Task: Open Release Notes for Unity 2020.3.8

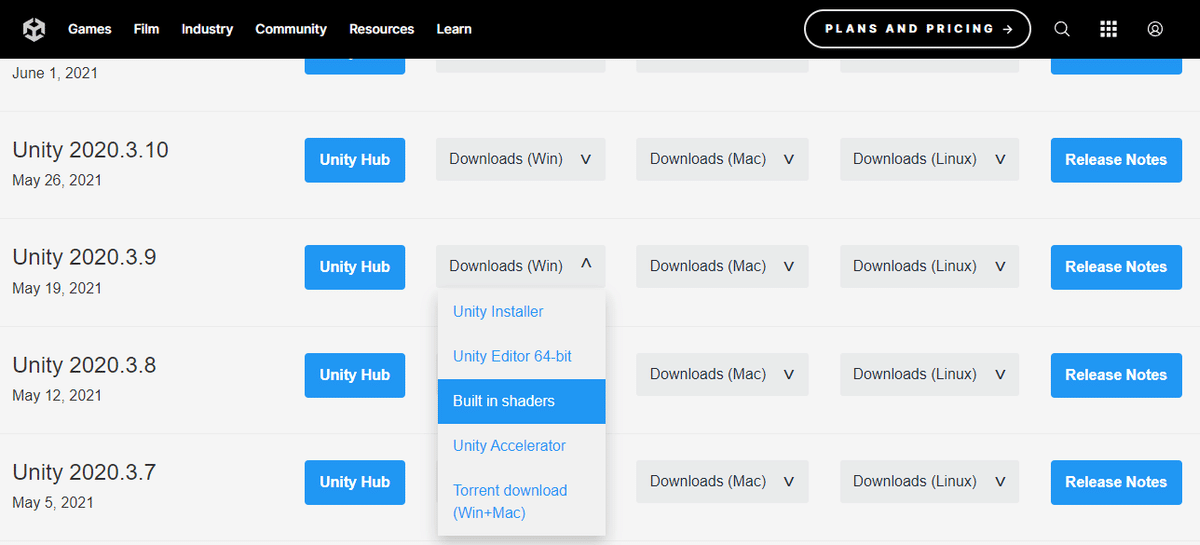Action: 1116,375
